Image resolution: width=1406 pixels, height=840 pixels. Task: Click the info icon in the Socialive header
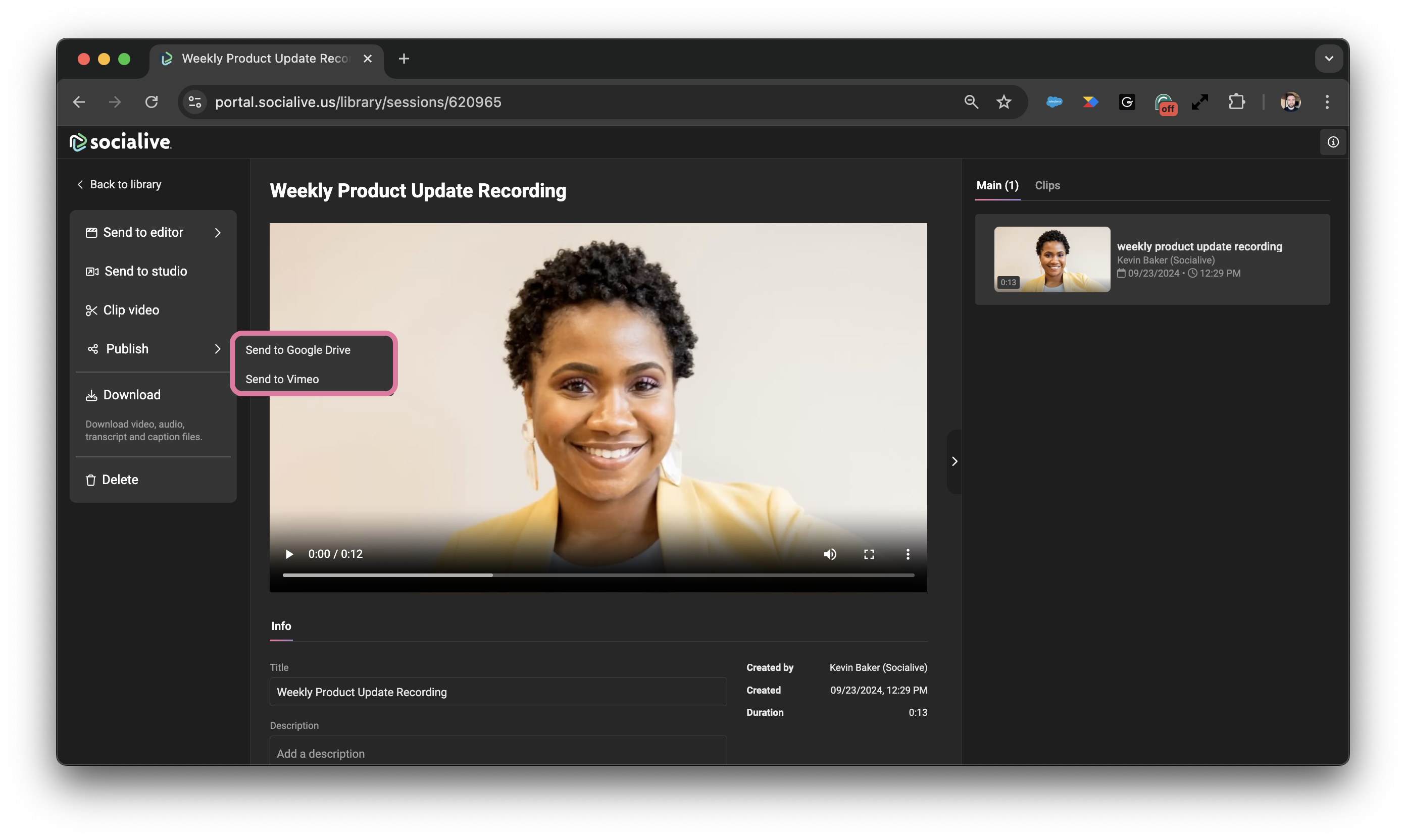(1332, 142)
